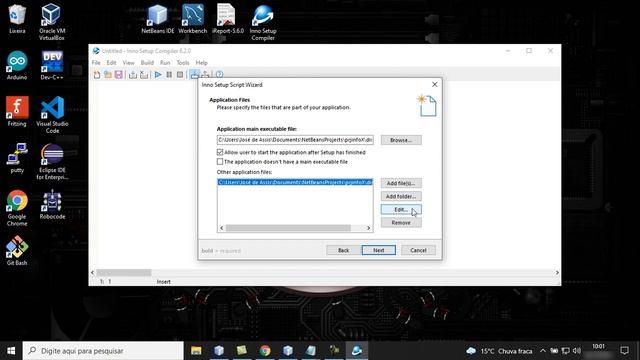Click the Back button in the wizard
This screenshot has width=640, height=360.
click(343, 250)
